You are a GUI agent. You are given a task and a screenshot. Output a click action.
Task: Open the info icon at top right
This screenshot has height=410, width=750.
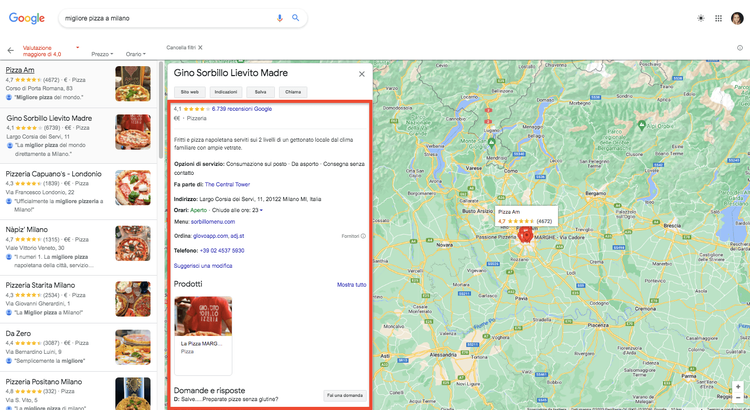pyautogui.click(x=740, y=48)
